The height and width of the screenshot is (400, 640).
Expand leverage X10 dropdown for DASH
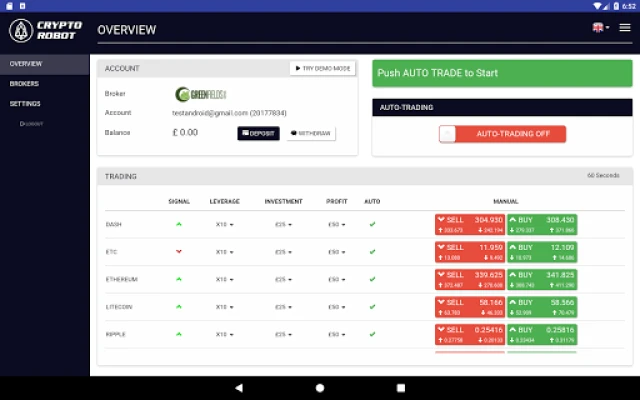tap(225, 224)
